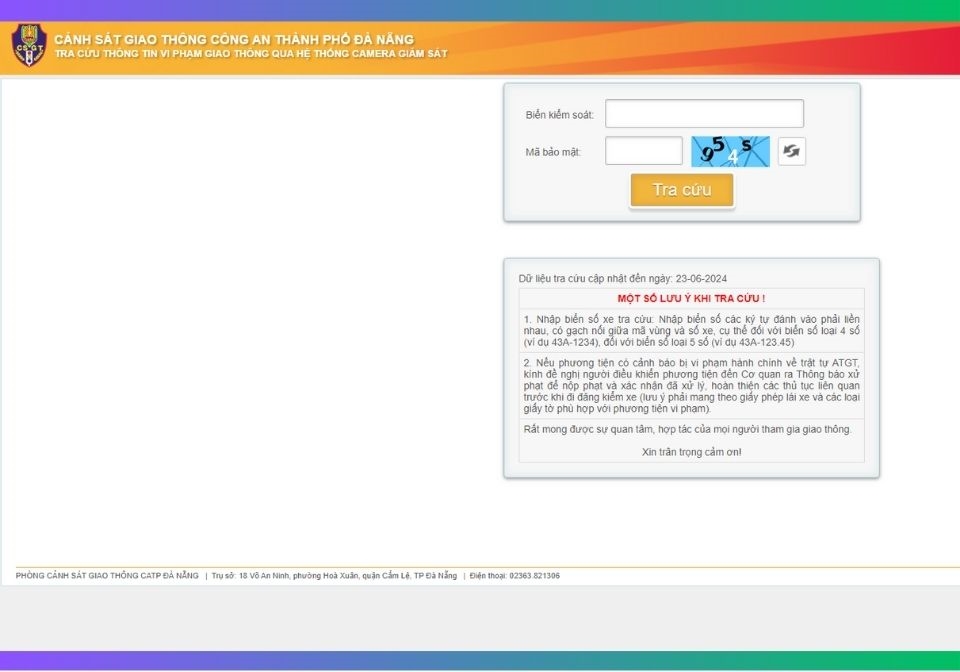Click the captcha image showing 954s

730,151
